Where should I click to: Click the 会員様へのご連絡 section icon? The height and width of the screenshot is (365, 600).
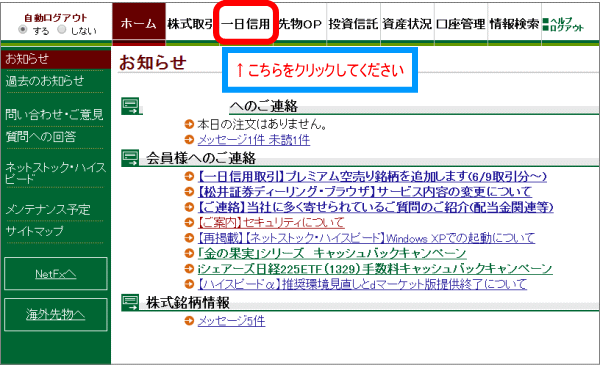pyautogui.click(x=130, y=158)
